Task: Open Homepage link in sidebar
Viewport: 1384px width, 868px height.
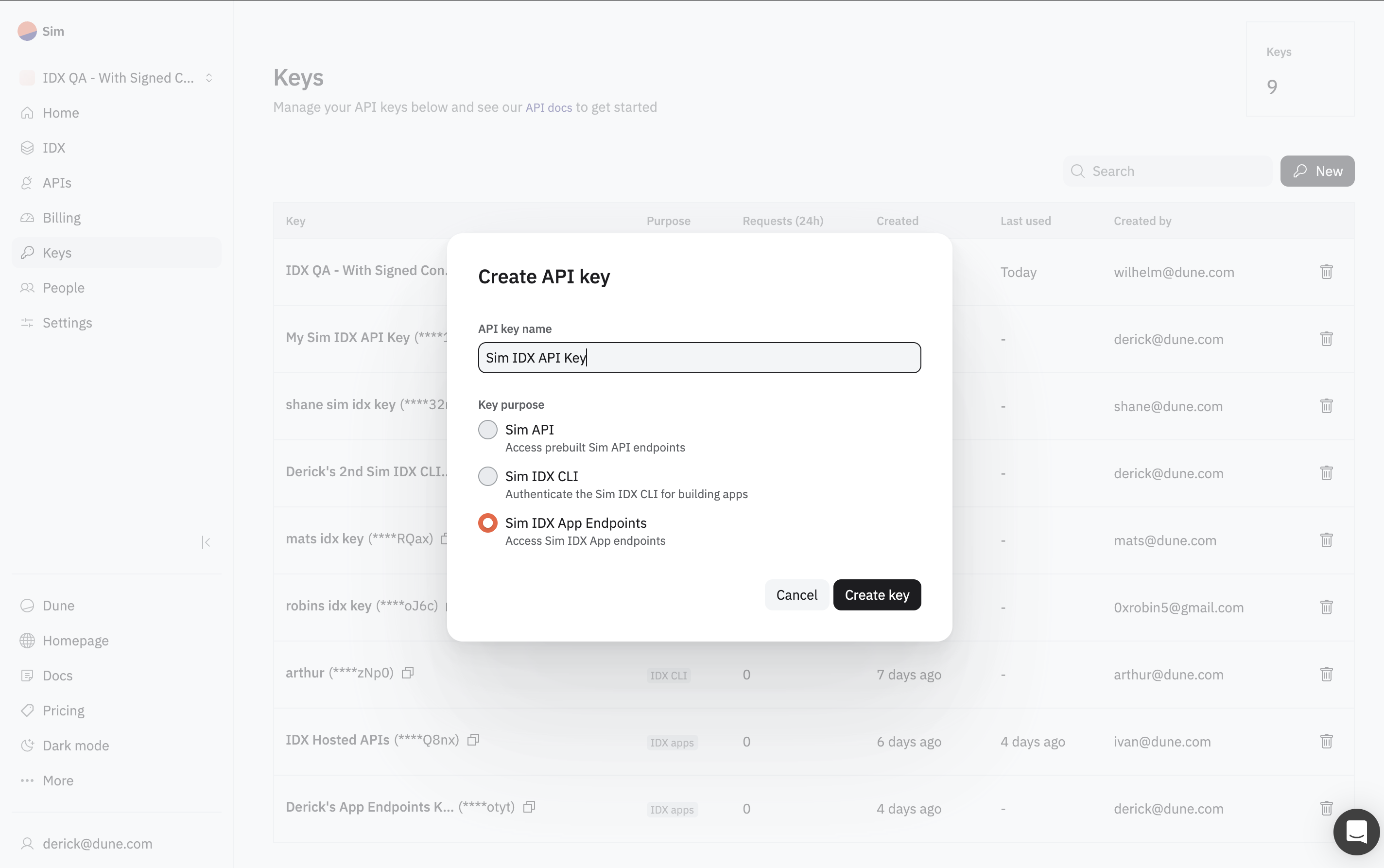Action: point(117,641)
